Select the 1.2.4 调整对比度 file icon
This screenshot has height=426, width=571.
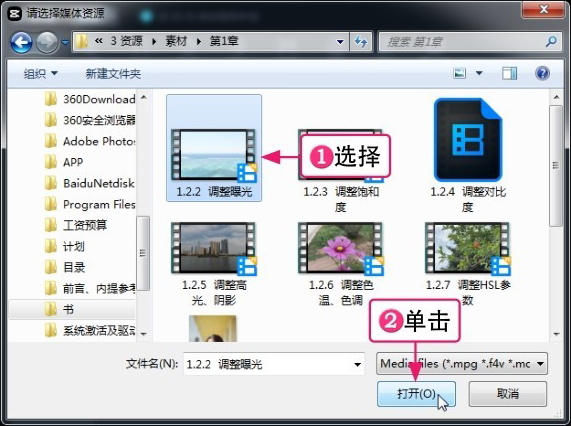click(468, 140)
